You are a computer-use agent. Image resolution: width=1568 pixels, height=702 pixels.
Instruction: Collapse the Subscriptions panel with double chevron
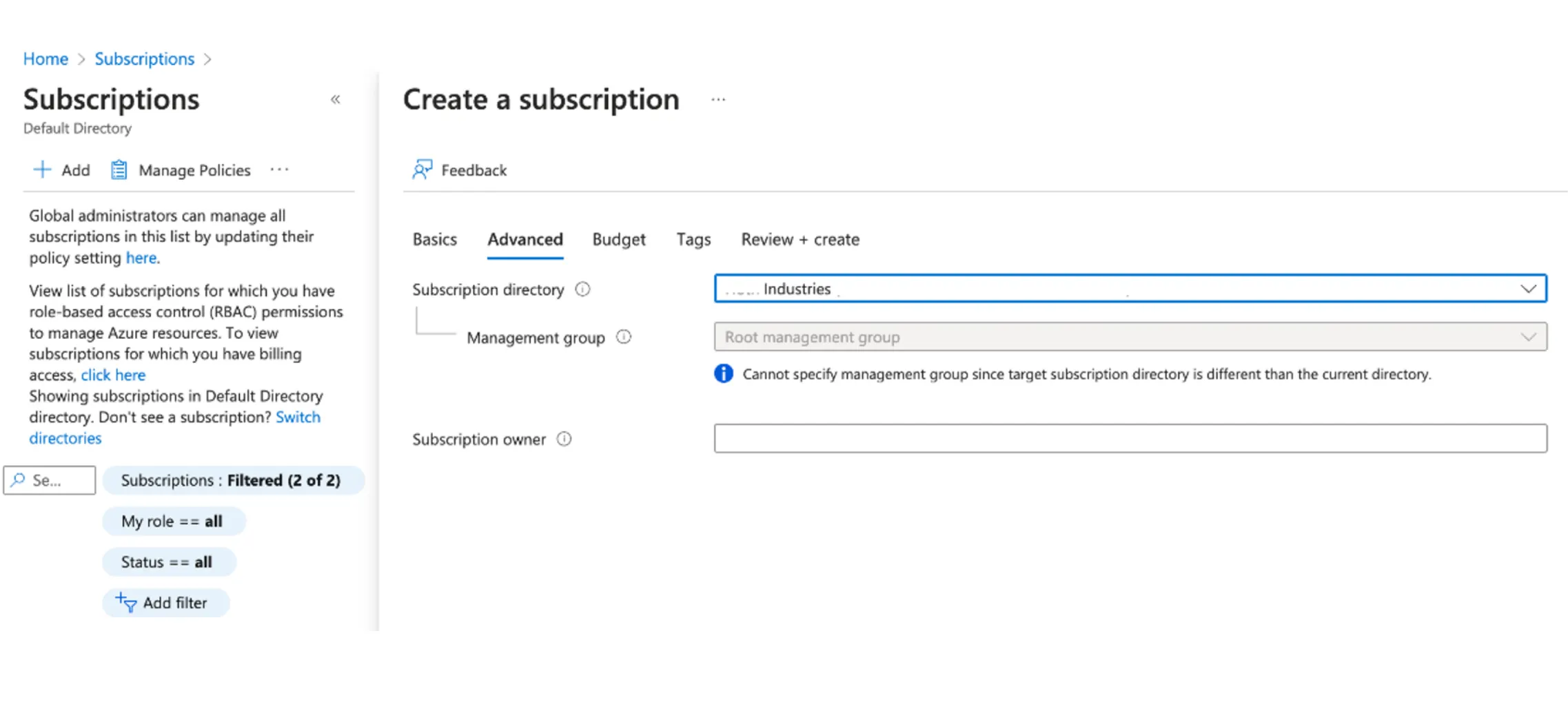[x=336, y=100]
